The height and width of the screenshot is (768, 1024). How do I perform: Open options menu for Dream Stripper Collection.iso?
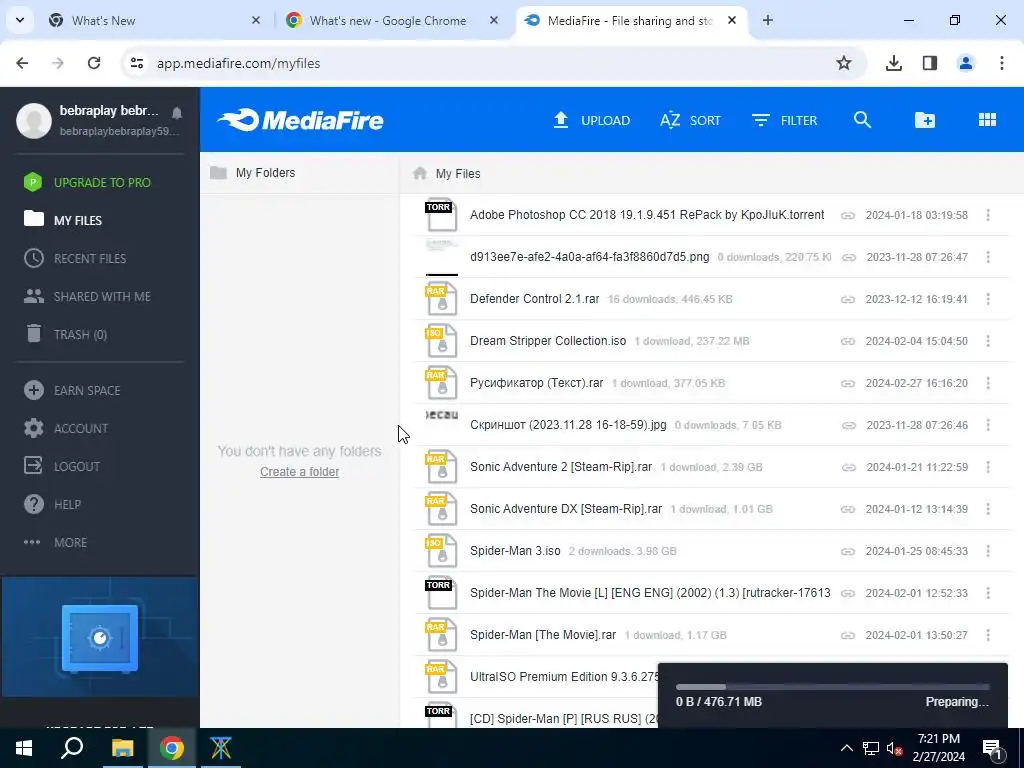(988, 341)
